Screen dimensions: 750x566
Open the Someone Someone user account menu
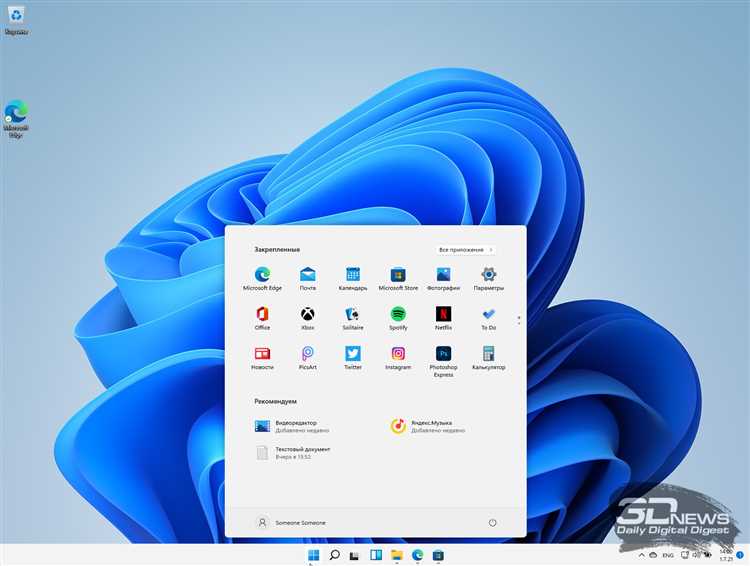tap(290, 522)
